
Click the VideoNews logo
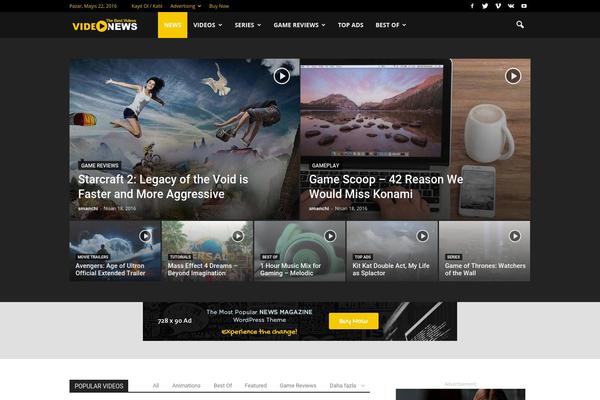coord(104,25)
